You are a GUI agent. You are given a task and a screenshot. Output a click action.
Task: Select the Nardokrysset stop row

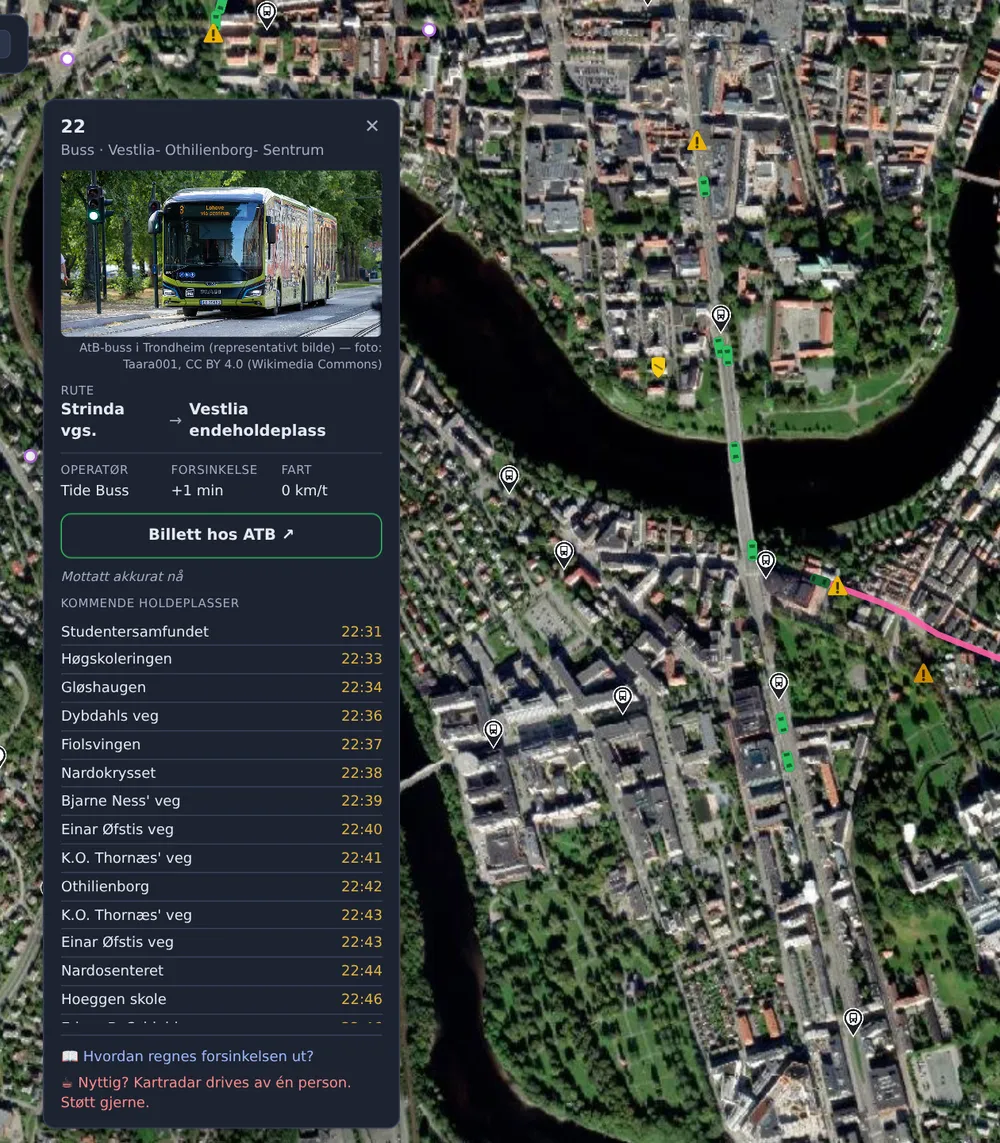(x=221, y=773)
